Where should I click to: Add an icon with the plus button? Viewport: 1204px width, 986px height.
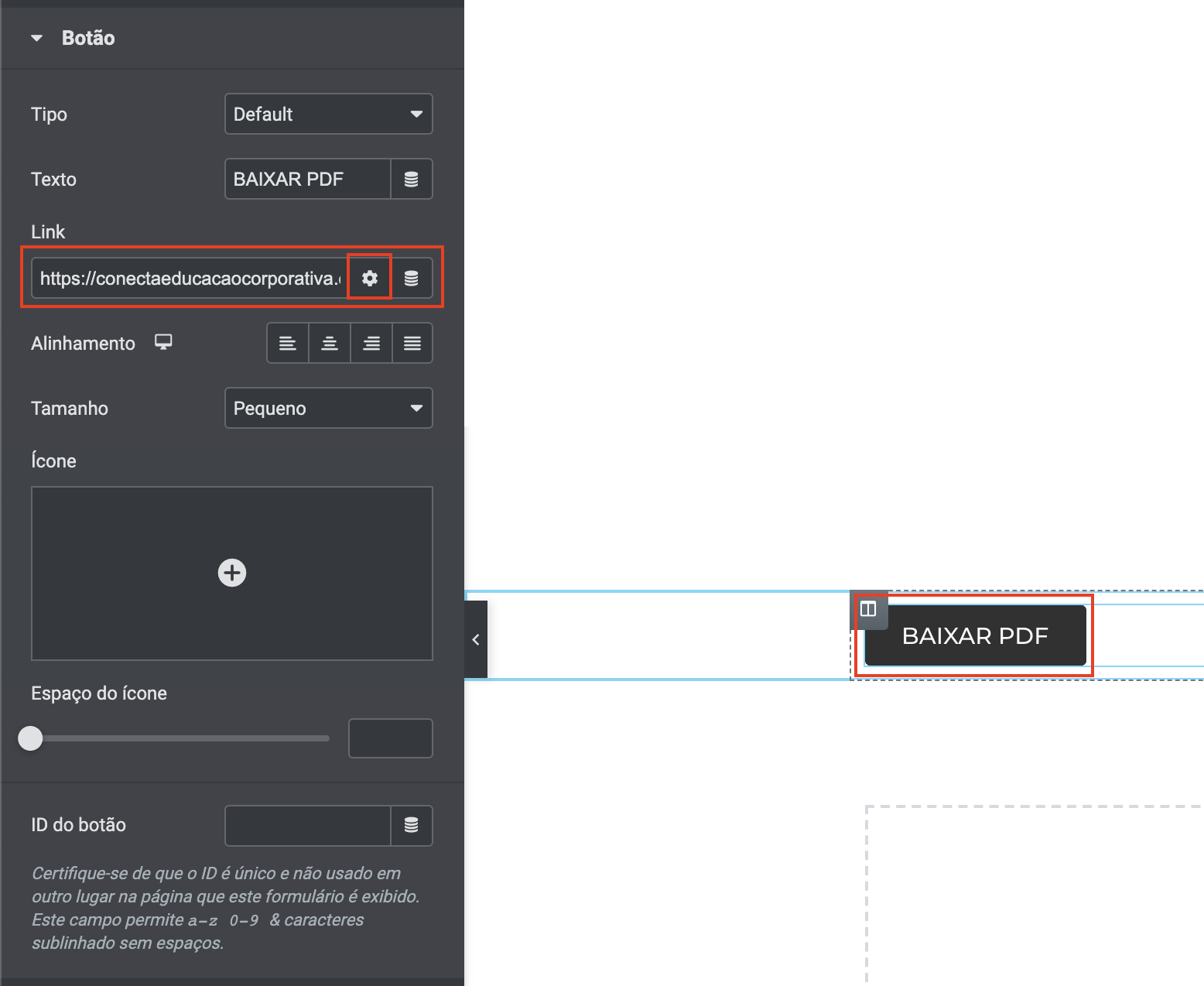232,573
